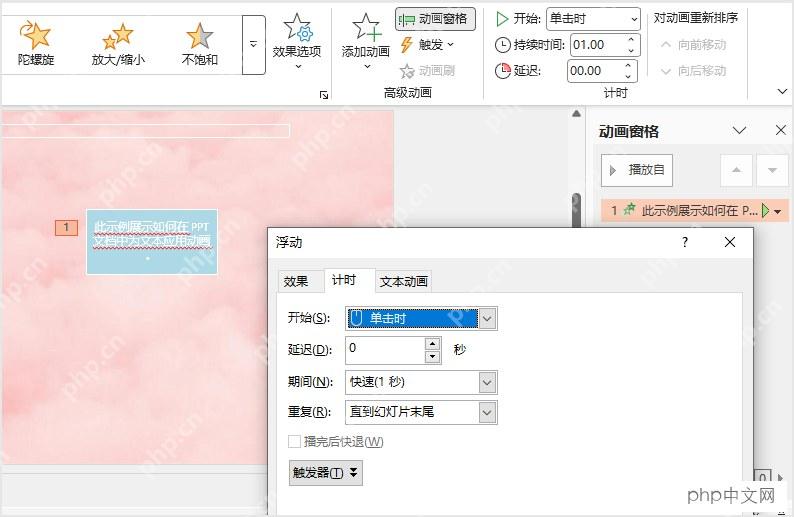Close the 动画窗格 animation pane
The width and height of the screenshot is (794, 517).
[x=780, y=131]
